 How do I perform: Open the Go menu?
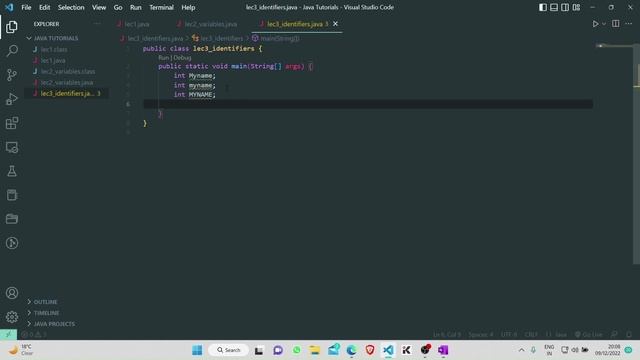118,7
